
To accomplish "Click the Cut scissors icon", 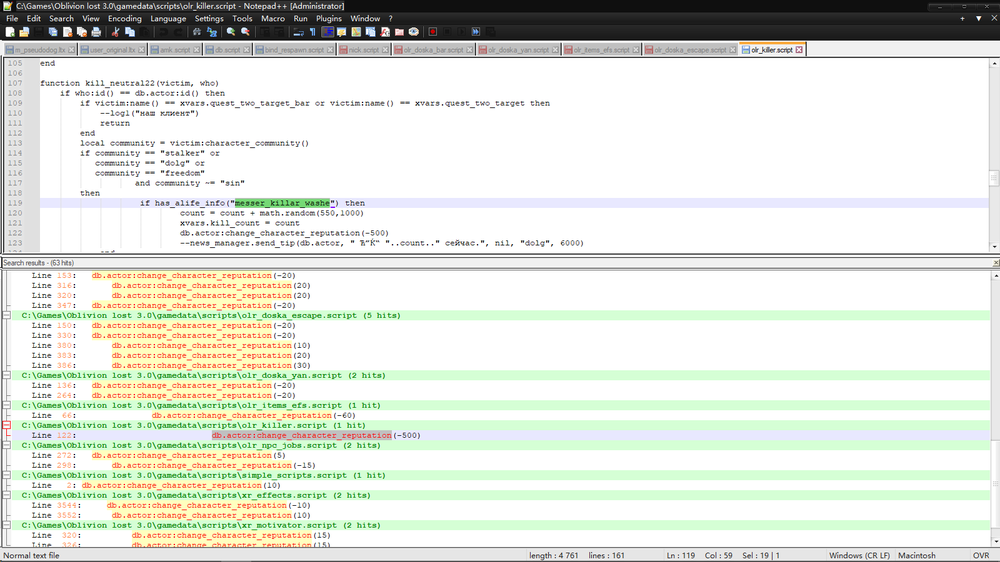I will coord(115,32).
